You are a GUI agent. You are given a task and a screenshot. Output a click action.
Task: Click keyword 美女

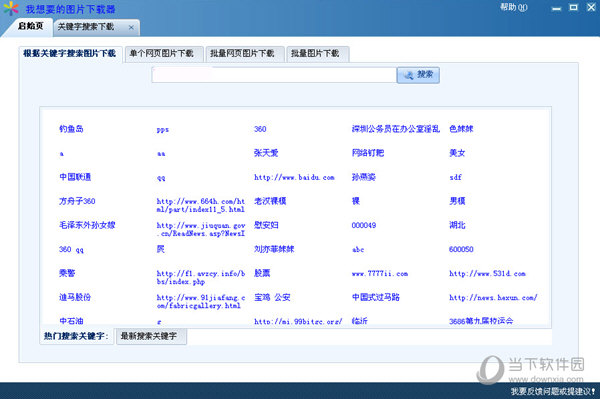[x=457, y=153]
